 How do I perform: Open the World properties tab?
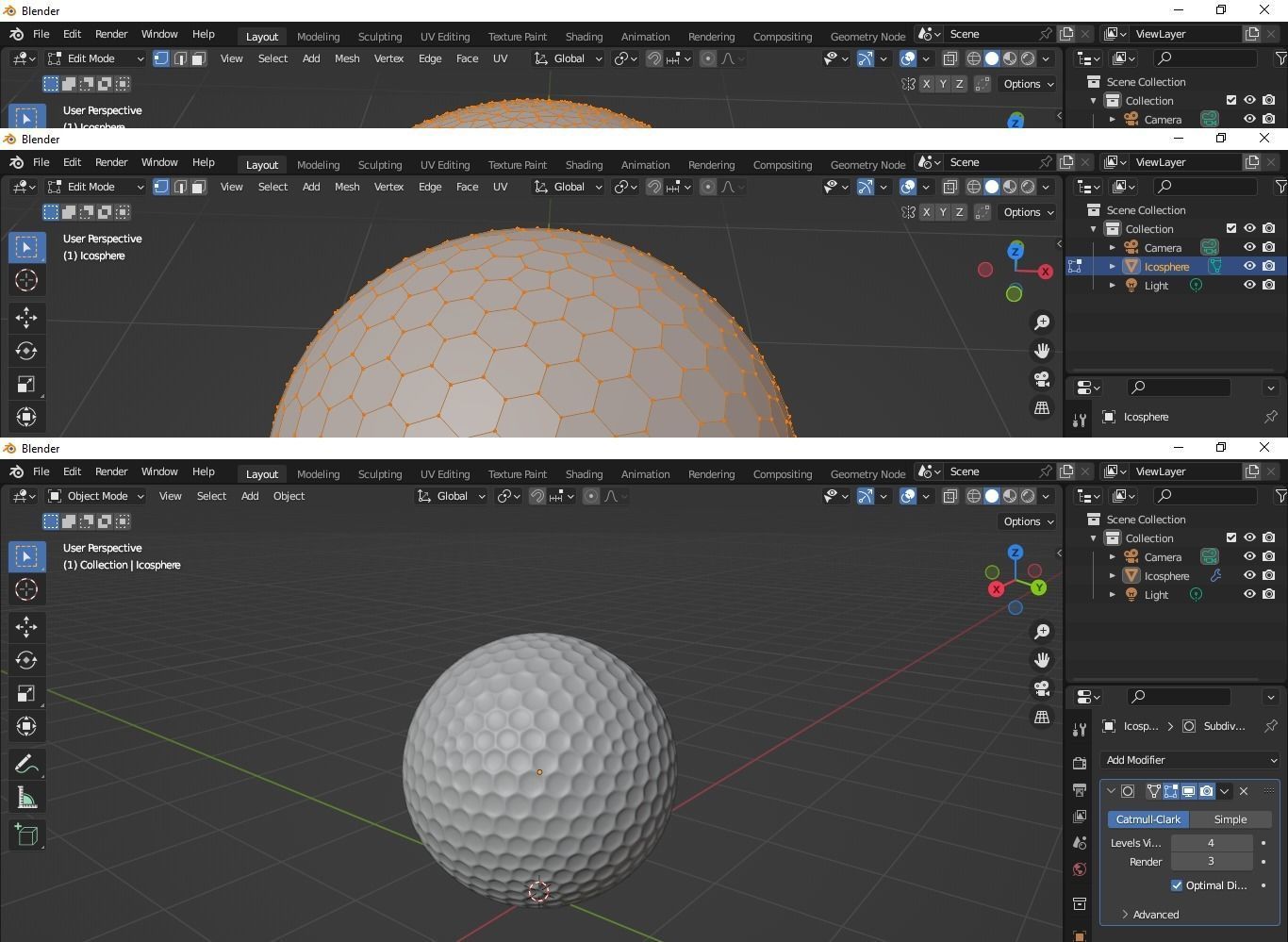(x=1080, y=869)
